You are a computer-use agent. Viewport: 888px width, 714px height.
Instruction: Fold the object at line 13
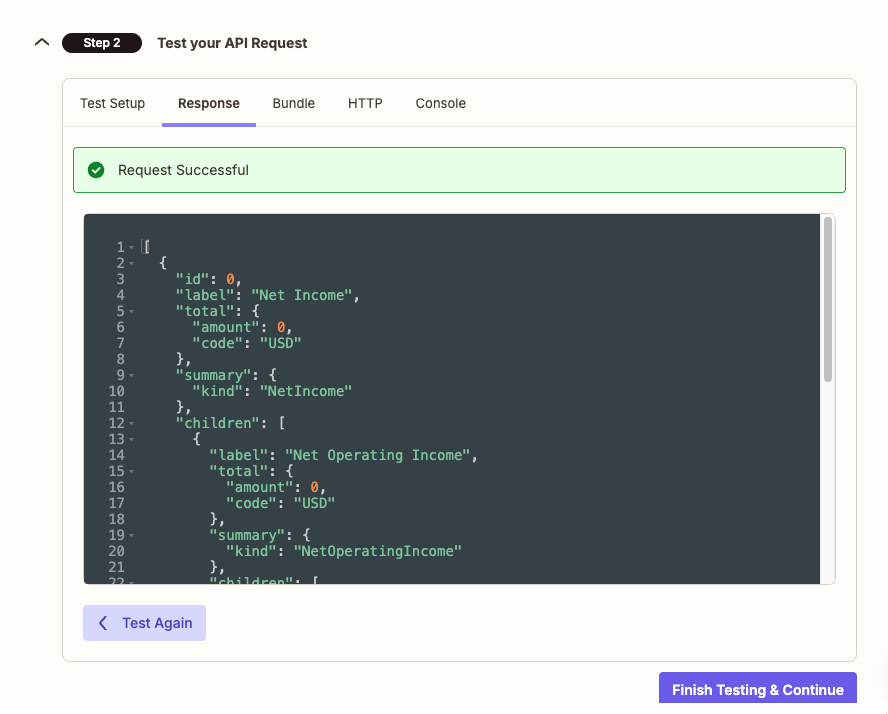pos(131,439)
